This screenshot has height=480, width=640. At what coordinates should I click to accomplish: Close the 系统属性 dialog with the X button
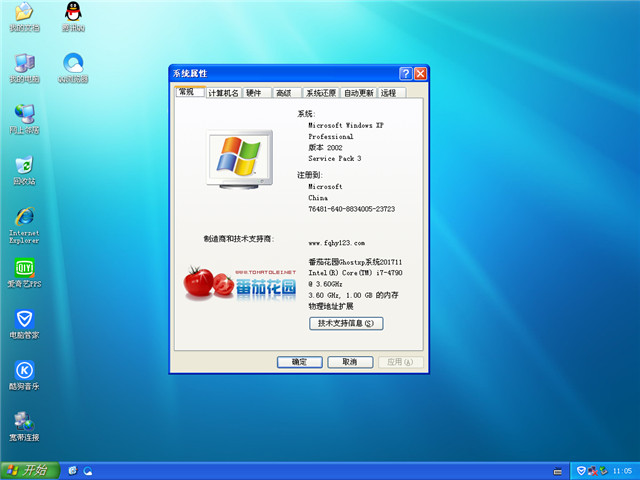[420, 73]
